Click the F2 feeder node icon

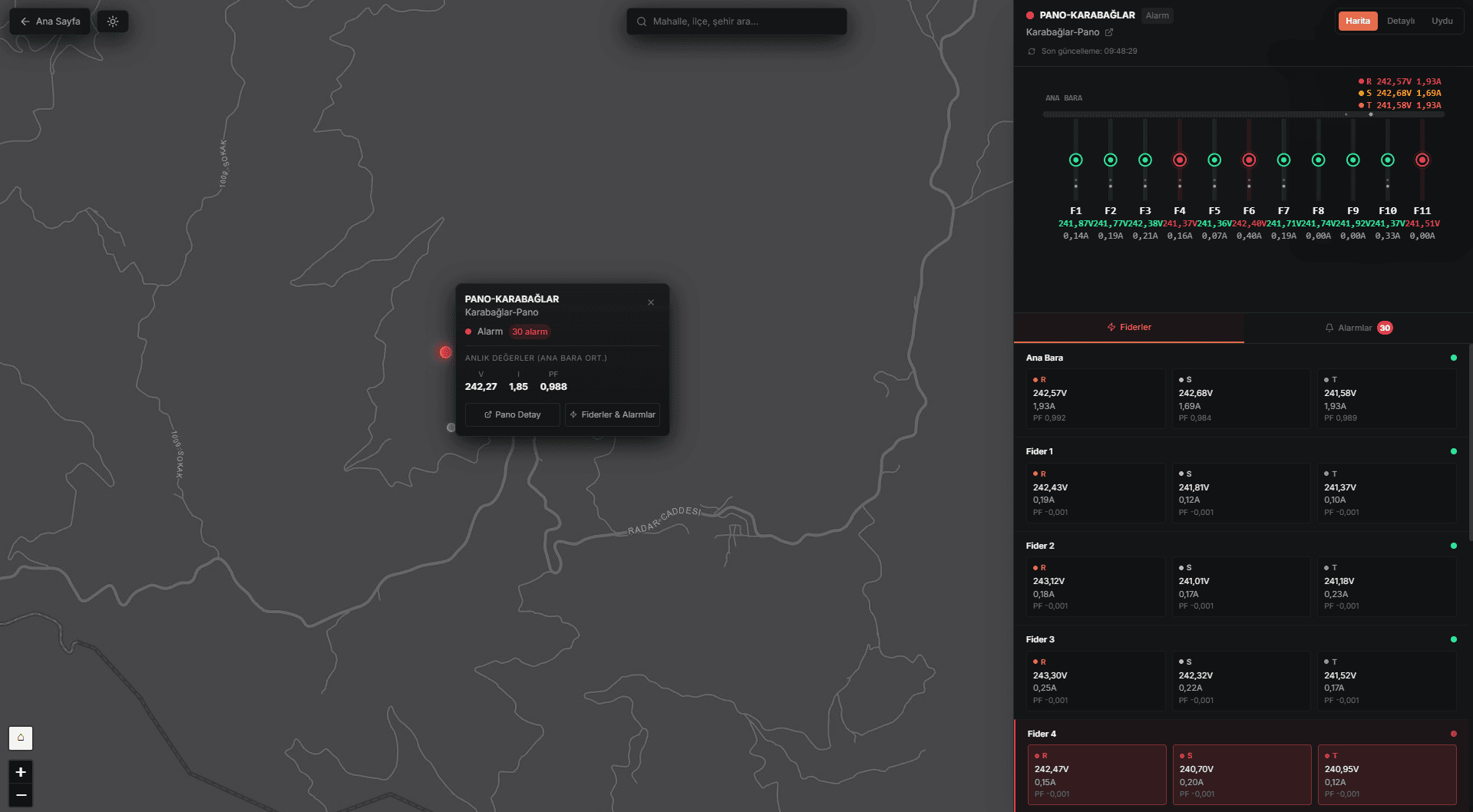1110,160
